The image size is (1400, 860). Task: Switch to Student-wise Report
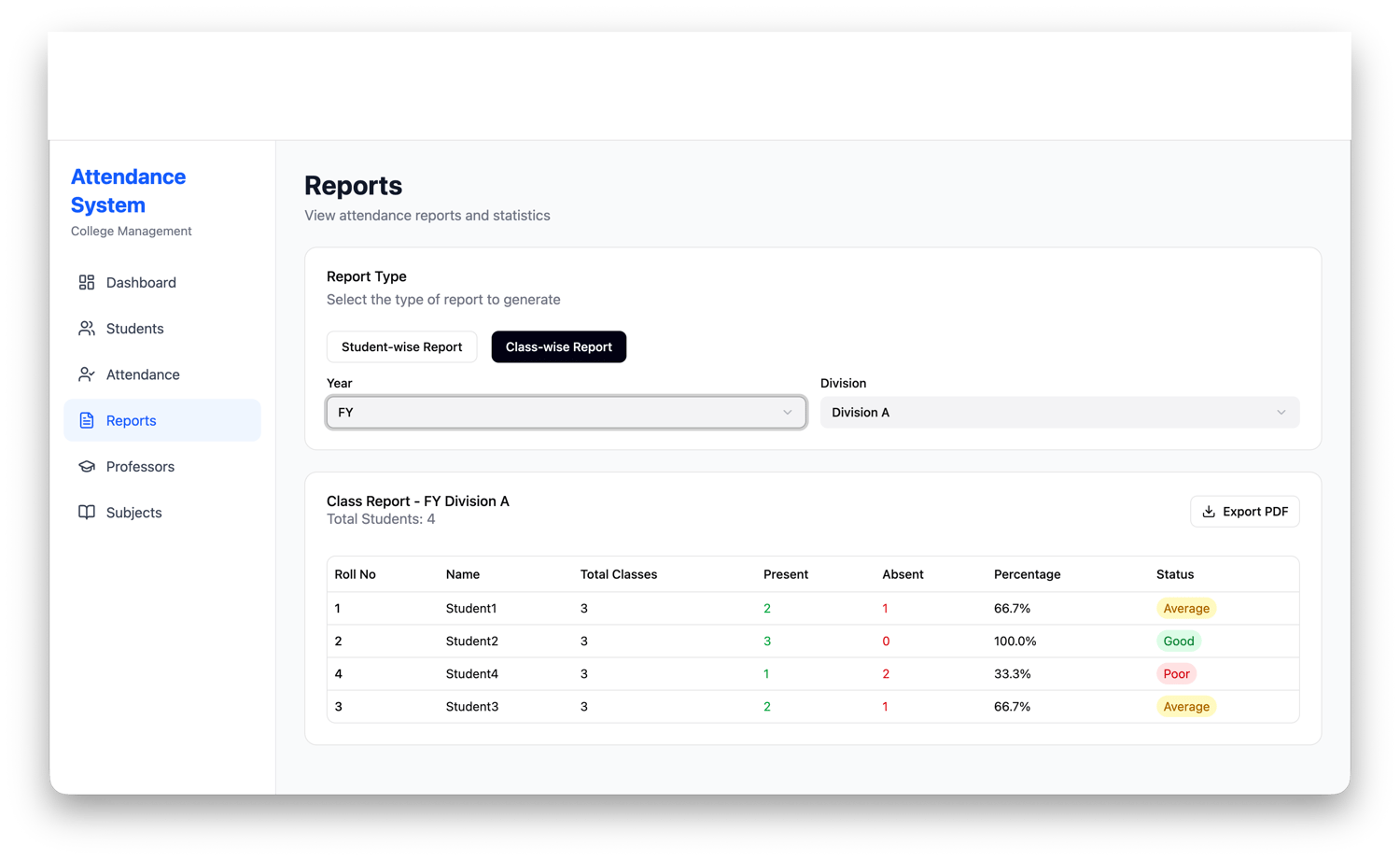coord(401,346)
